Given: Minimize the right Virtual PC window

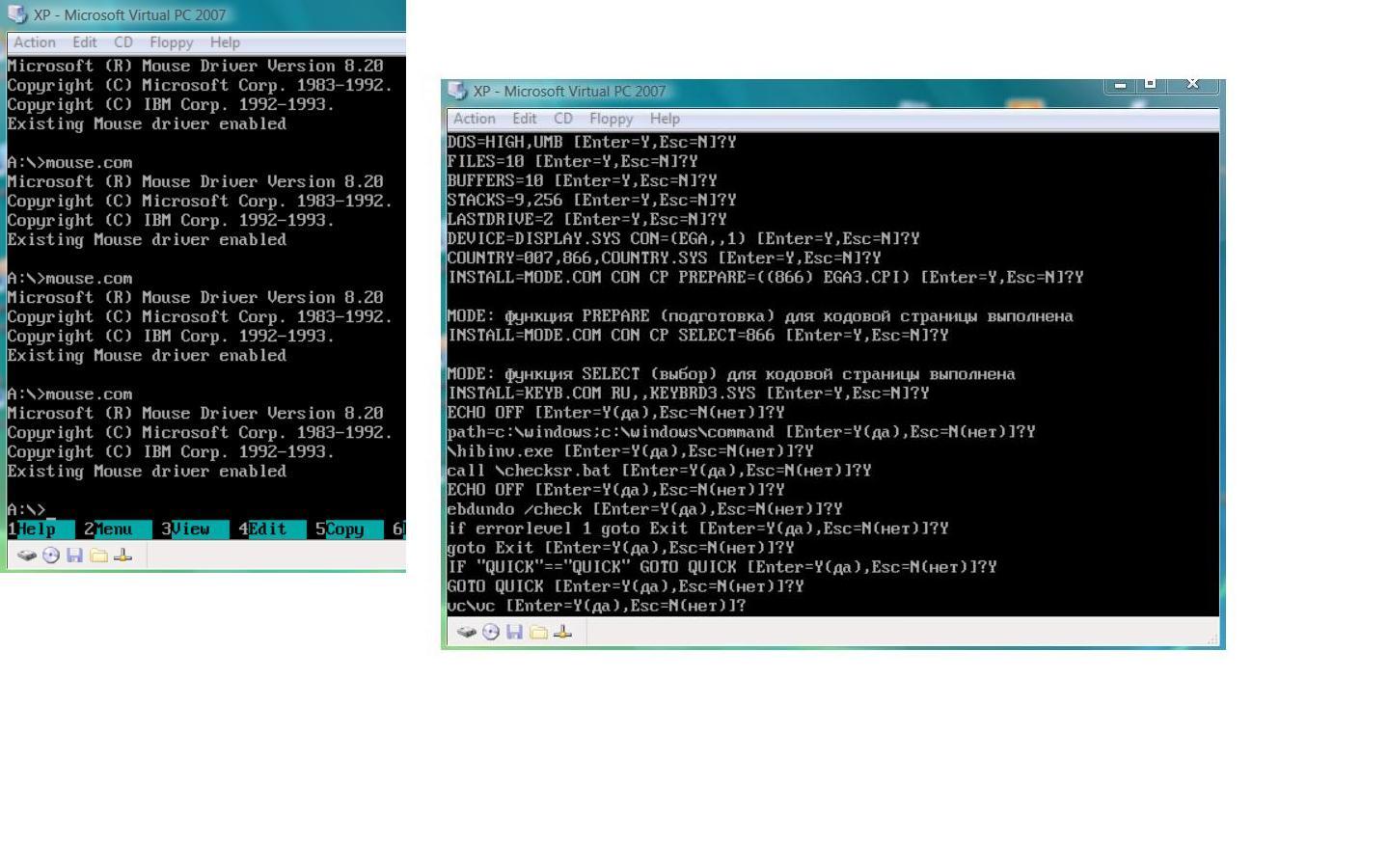Looking at the screenshot, I should [x=1120, y=85].
